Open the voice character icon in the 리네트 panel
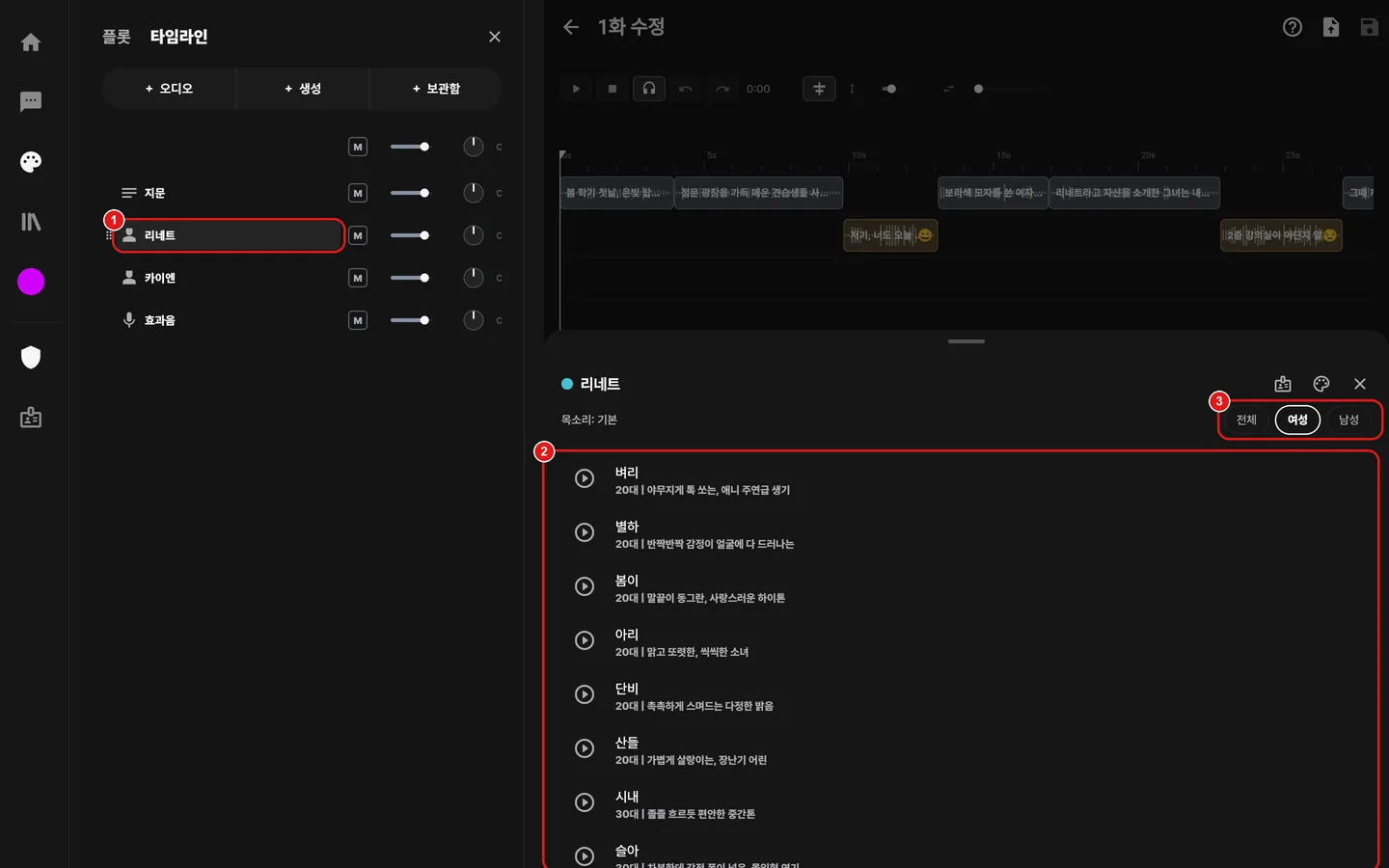 (1283, 384)
